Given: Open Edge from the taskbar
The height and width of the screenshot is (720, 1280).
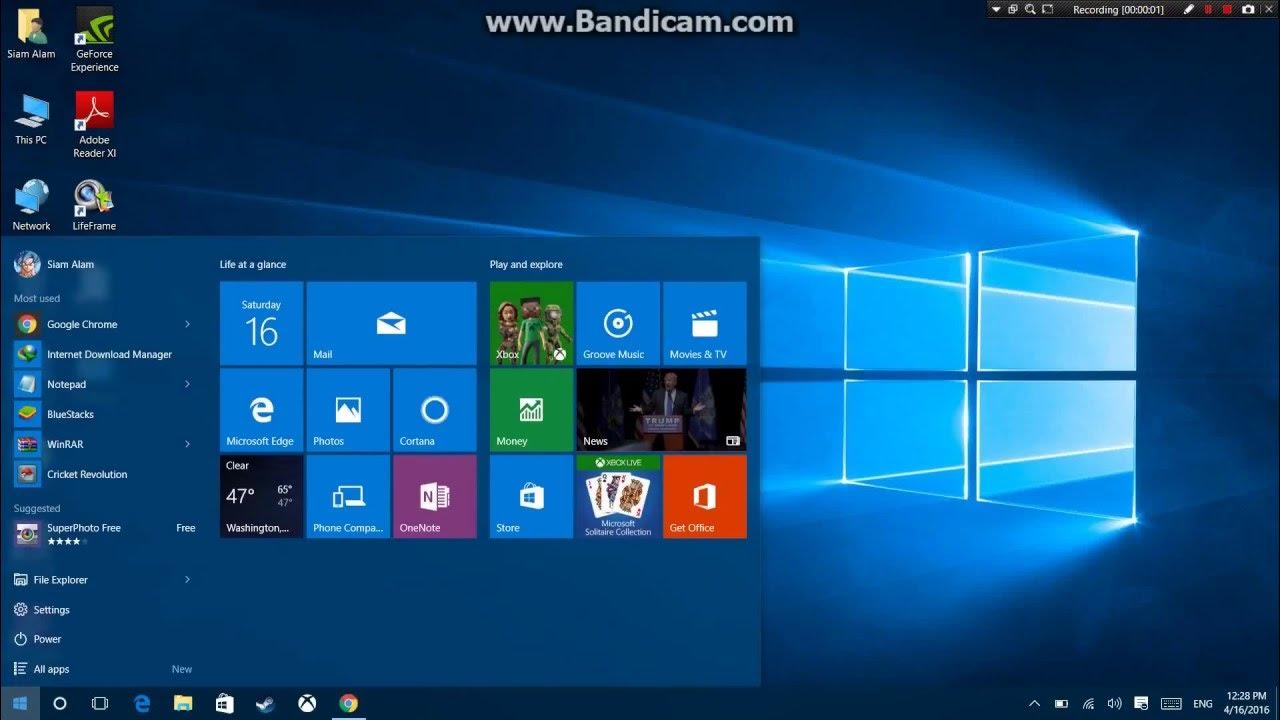Looking at the screenshot, I should coord(142,703).
